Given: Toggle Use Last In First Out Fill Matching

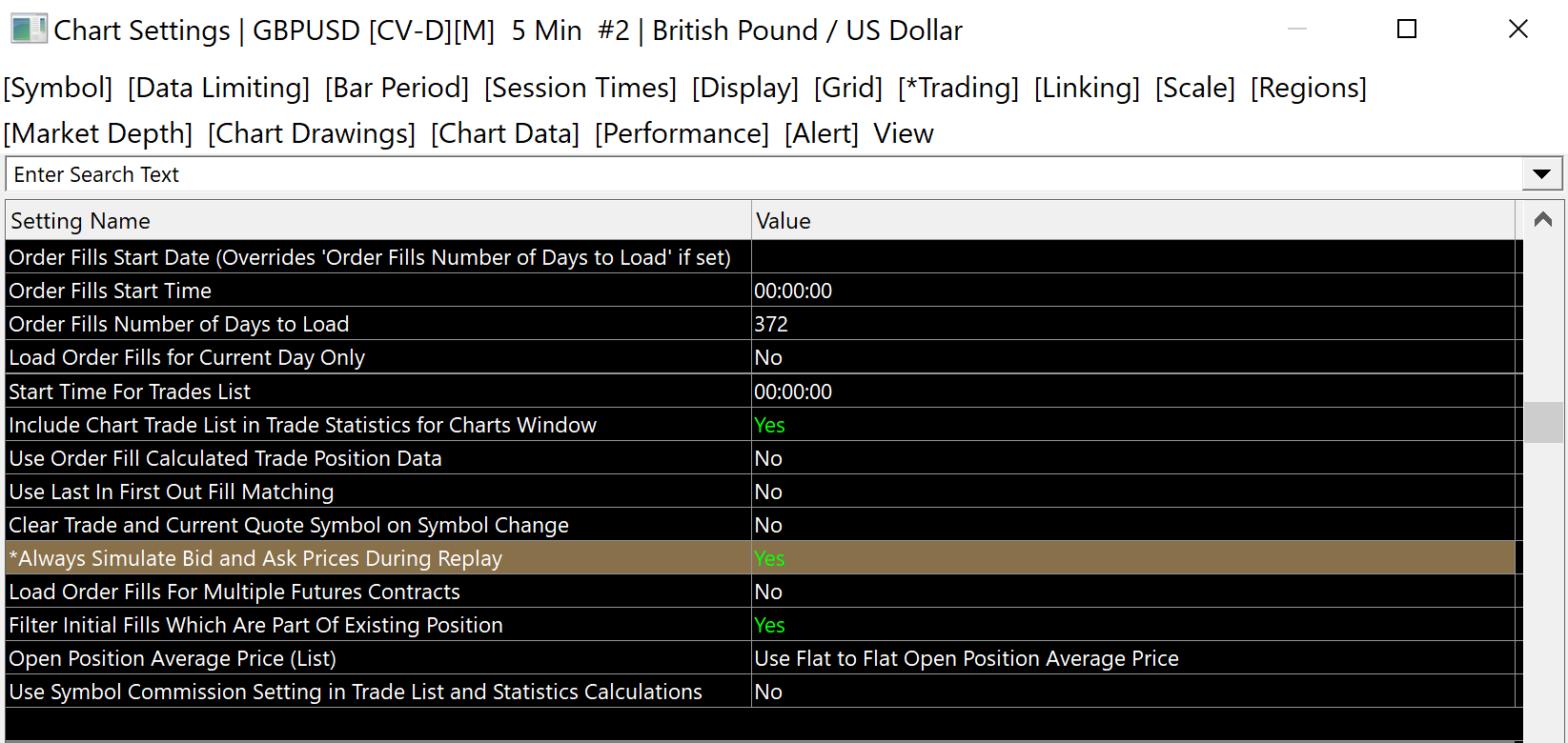Looking at the screenshot, I should [x=768, y=492].
